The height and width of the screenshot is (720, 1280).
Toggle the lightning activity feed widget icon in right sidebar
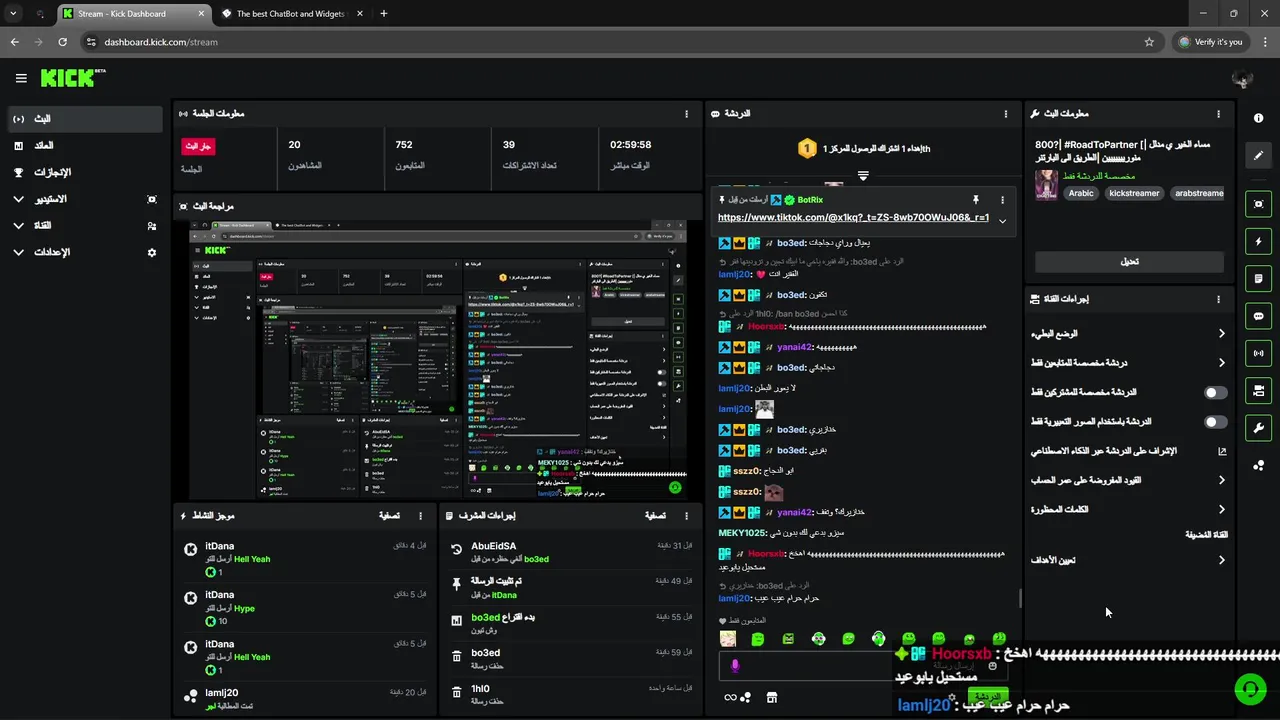coord(1258,241)
